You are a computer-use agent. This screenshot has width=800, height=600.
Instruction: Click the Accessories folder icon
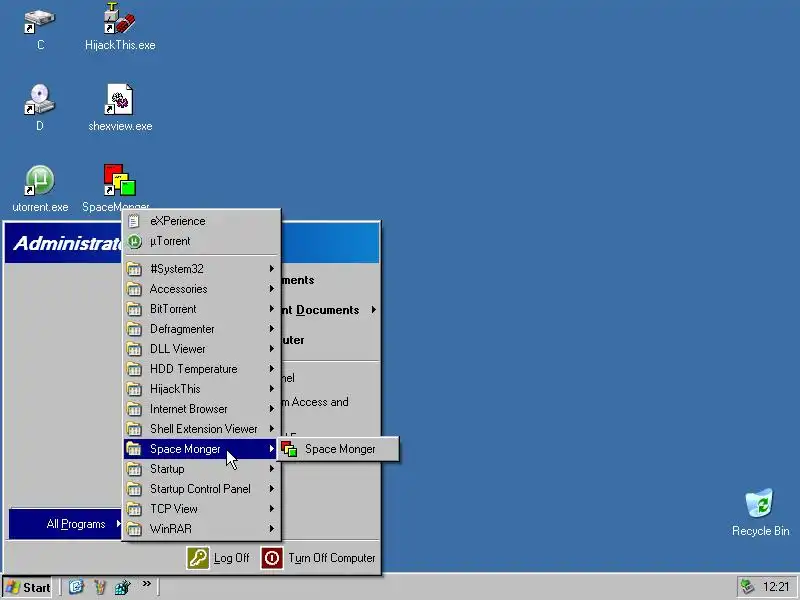click(134, 289)
